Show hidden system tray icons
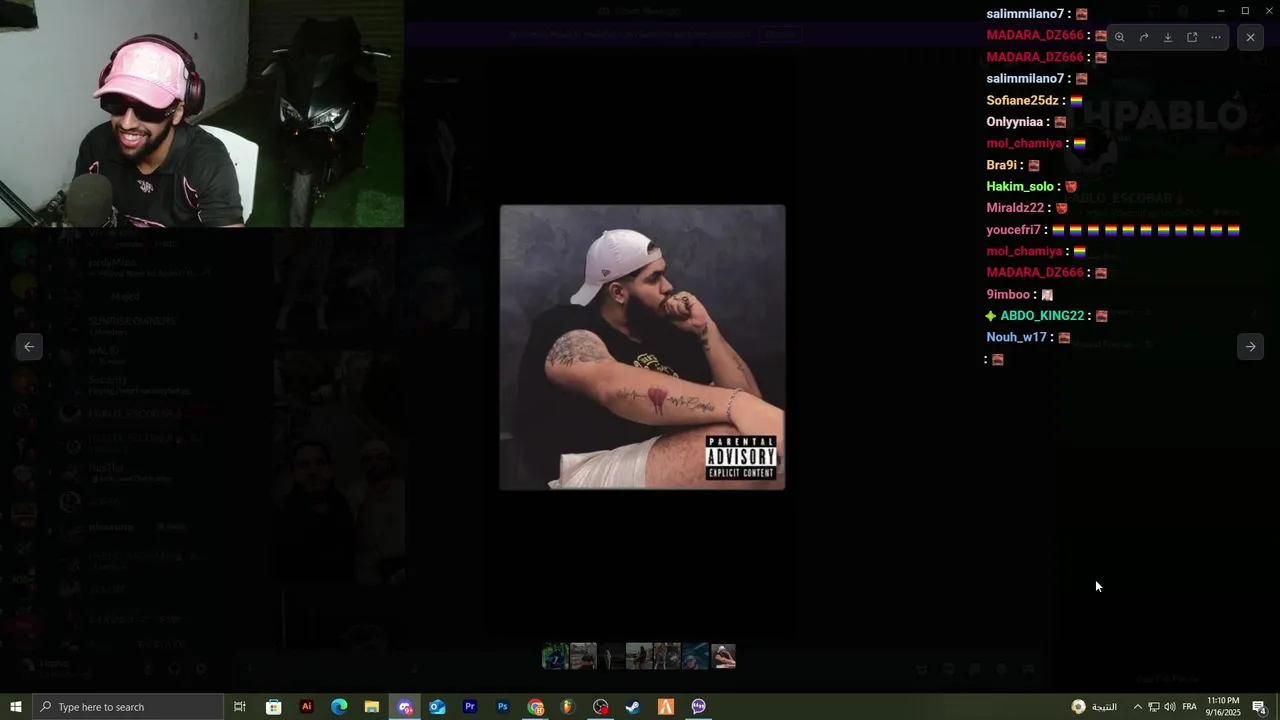The image size is (1280, 720). pyautogui.click(x=1137, y=707)
